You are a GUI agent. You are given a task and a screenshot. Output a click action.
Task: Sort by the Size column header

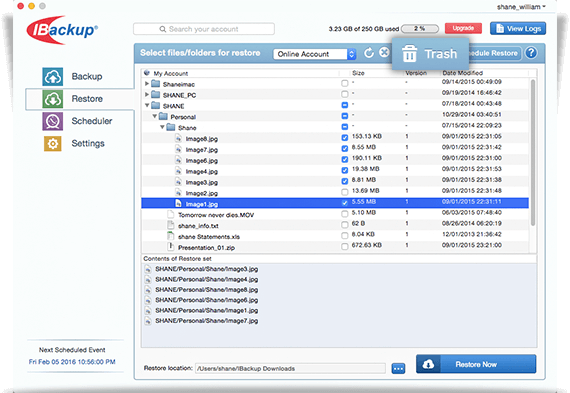[358, 73]
